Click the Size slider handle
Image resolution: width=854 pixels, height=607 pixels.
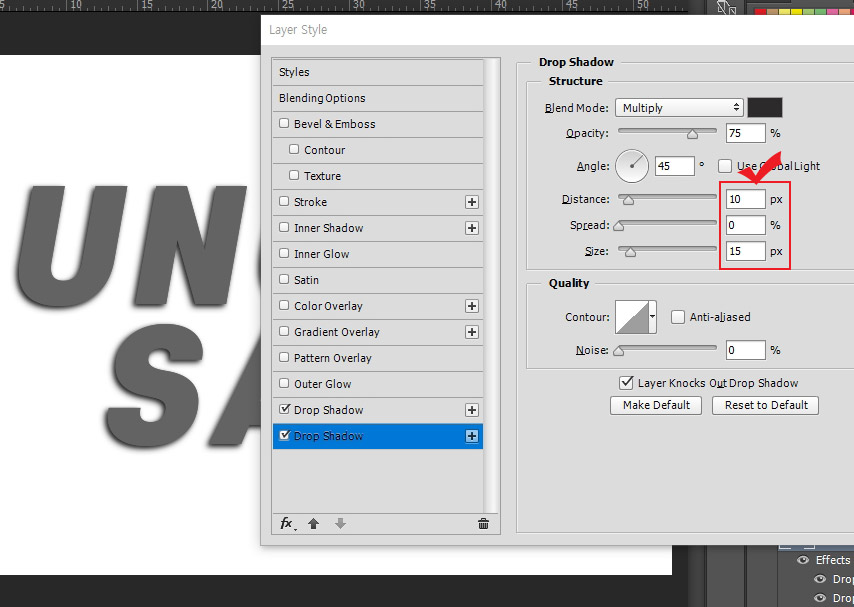tap(630, 252)
